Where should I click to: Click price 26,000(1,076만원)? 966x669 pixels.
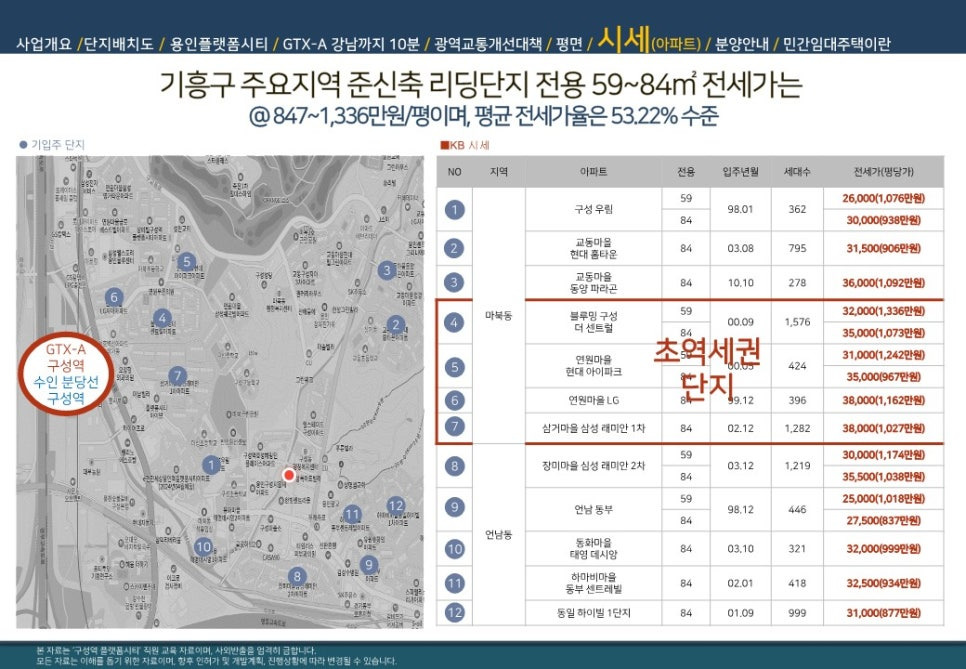click(883, 198)
